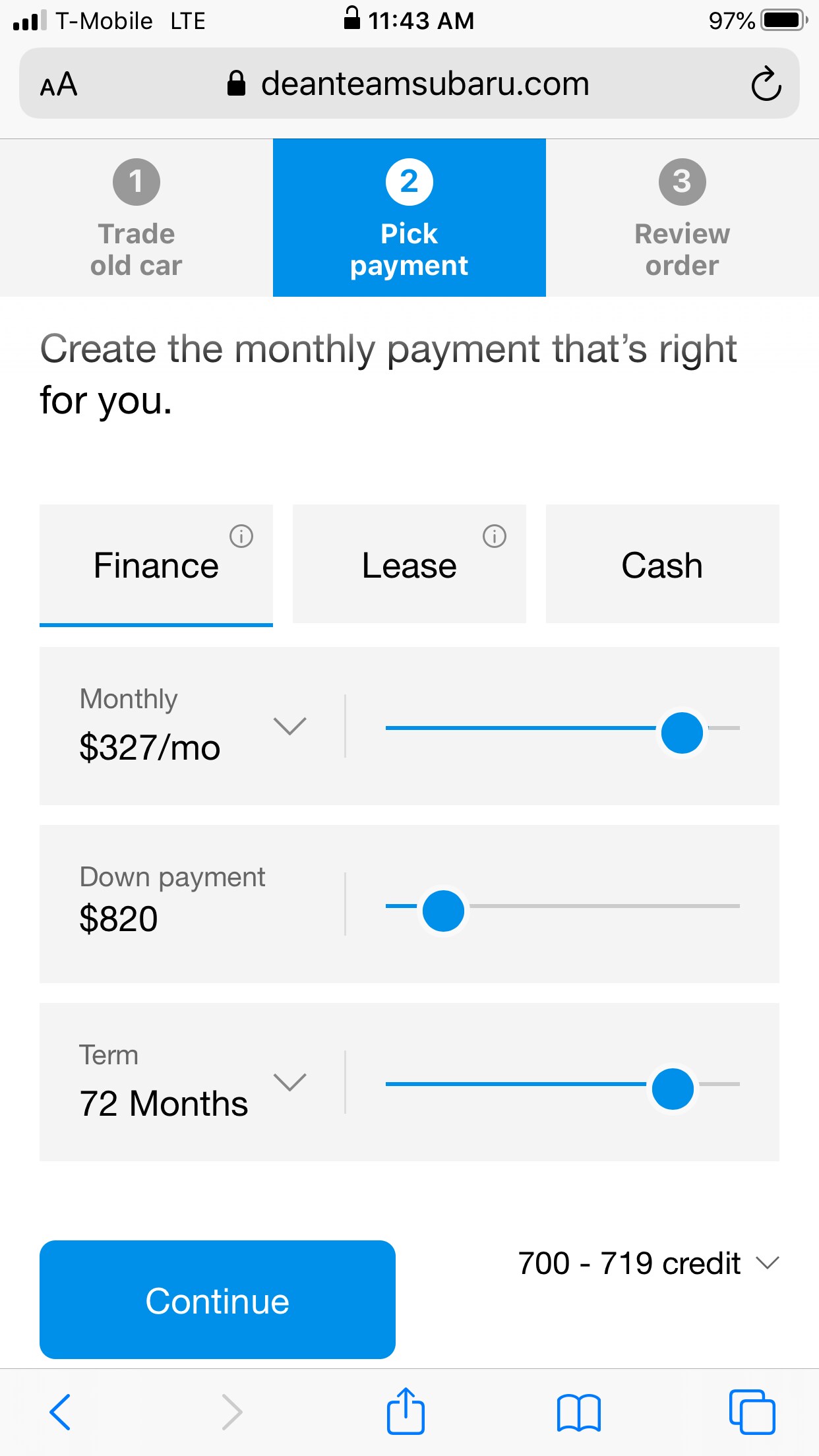Click the Down payment slider handle
This screenshot has width=819, height=1456.
pyautogui.click(x=443, y=911)
